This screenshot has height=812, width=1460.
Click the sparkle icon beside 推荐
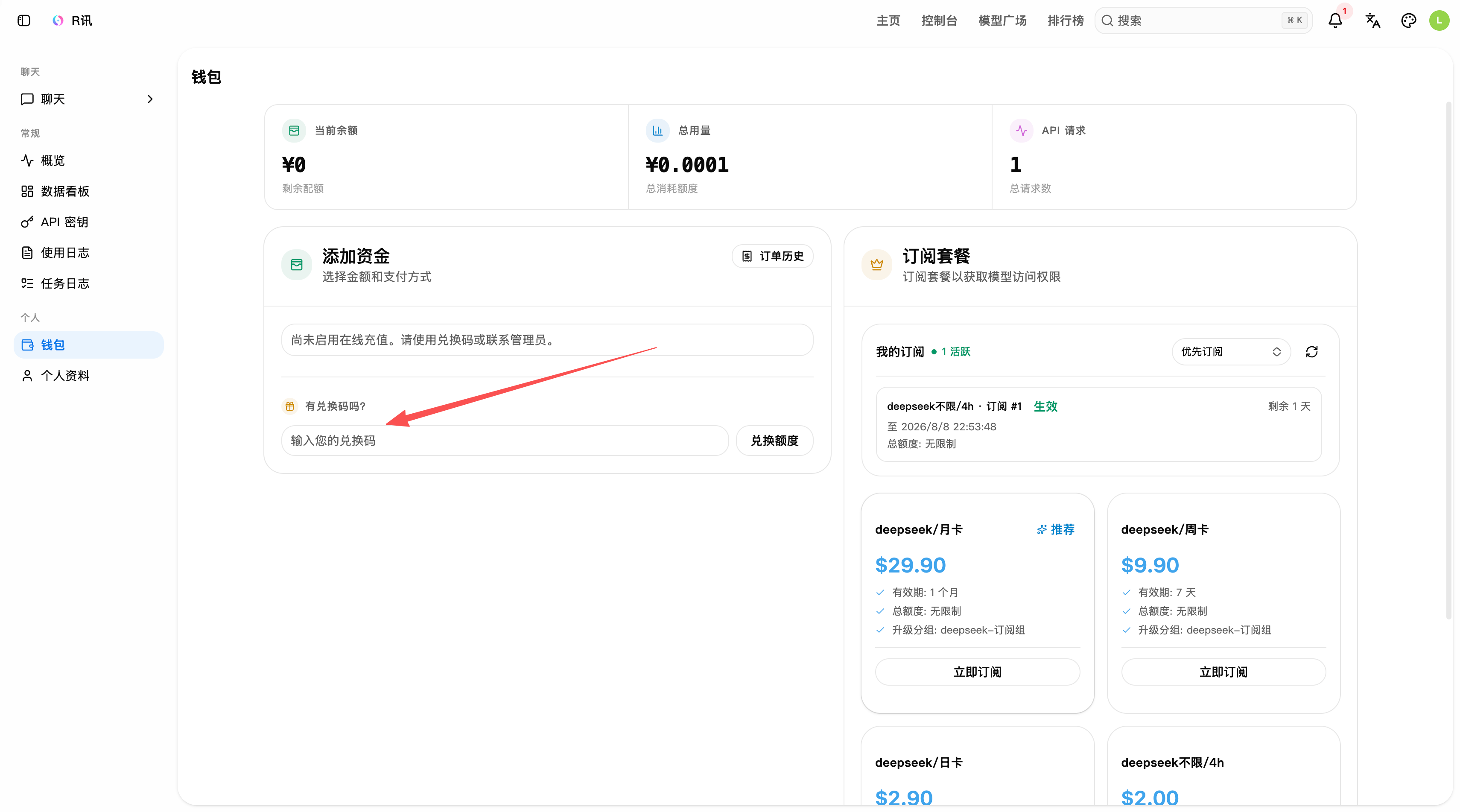[1041, 529]
